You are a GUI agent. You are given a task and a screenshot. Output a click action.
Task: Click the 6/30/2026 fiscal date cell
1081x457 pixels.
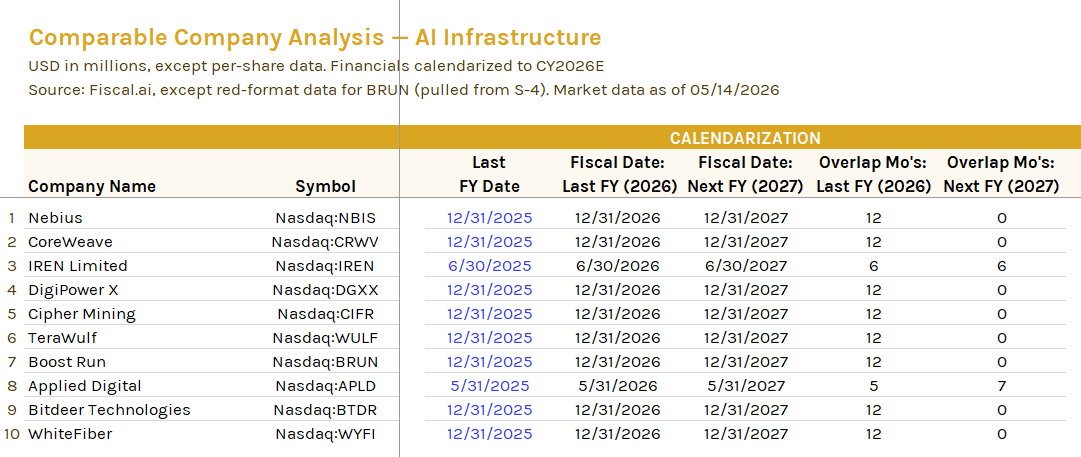pyautogui.click(x=618, y=266)
